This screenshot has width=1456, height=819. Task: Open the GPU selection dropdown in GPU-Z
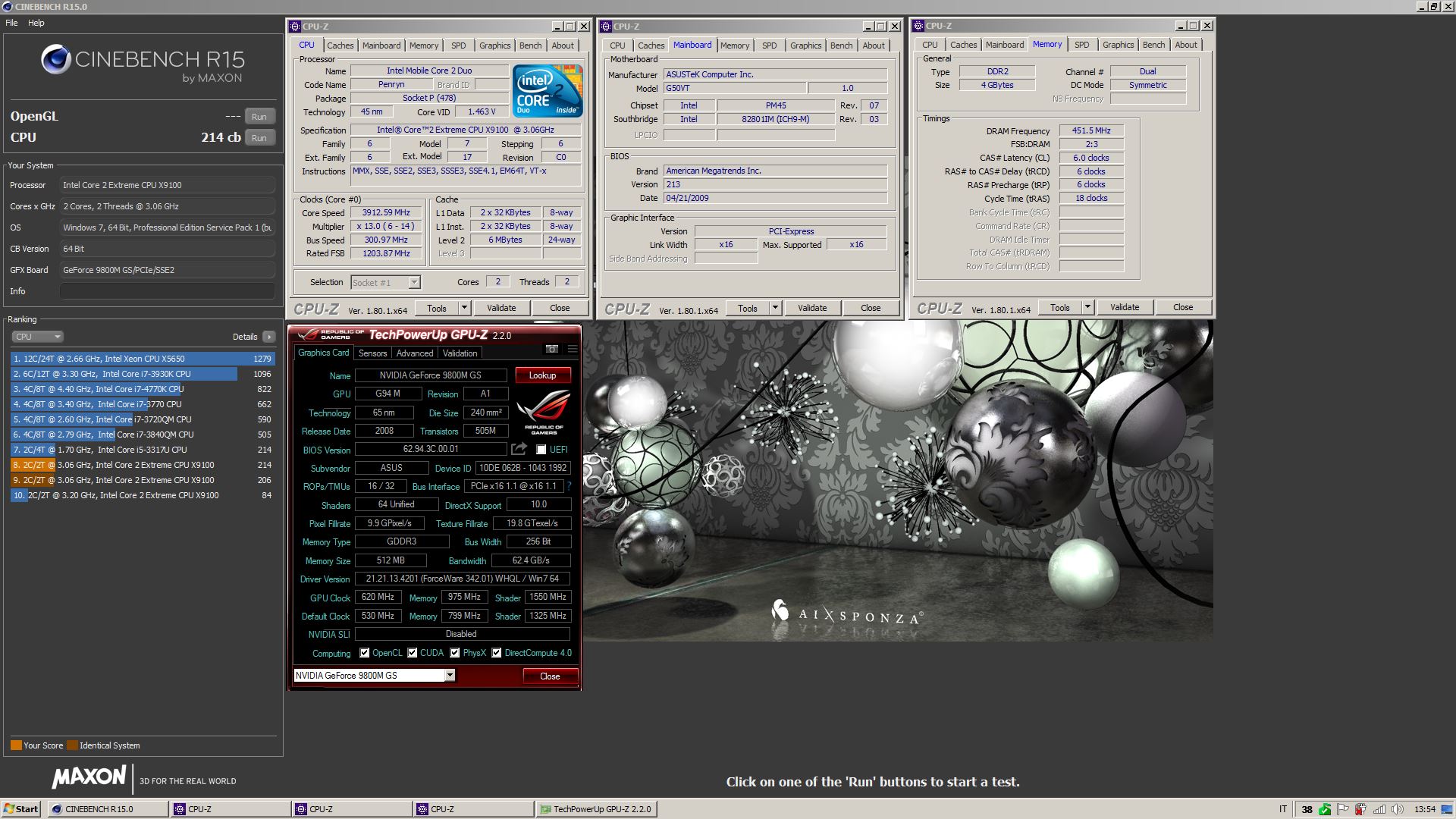pyautogui.click(x=450, y=676)
